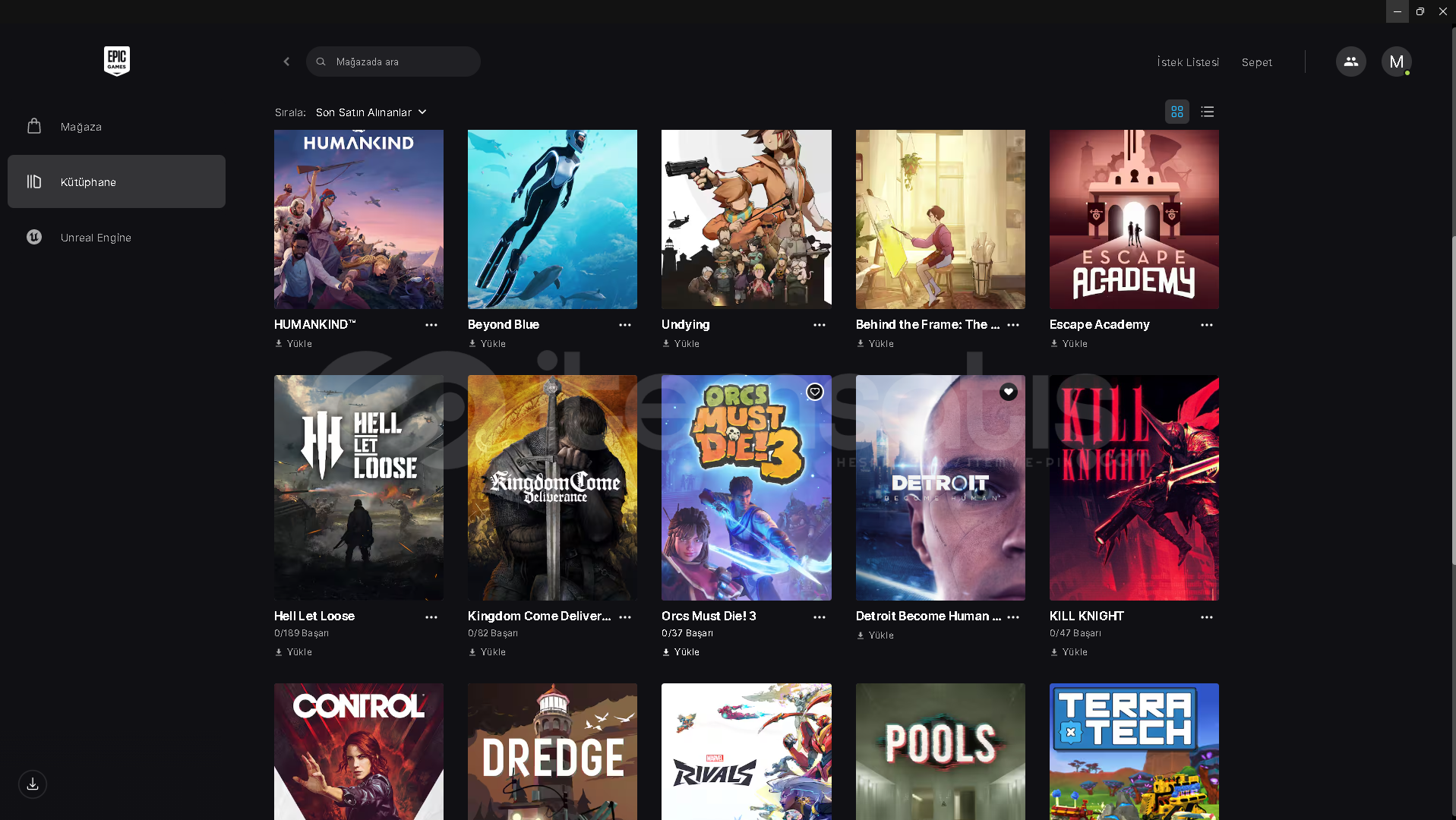Open more options for Kingdom Come Deliverance
The width and height of the screenshot is (1456, 820).
pyautogui.click(x=625, y=617)
